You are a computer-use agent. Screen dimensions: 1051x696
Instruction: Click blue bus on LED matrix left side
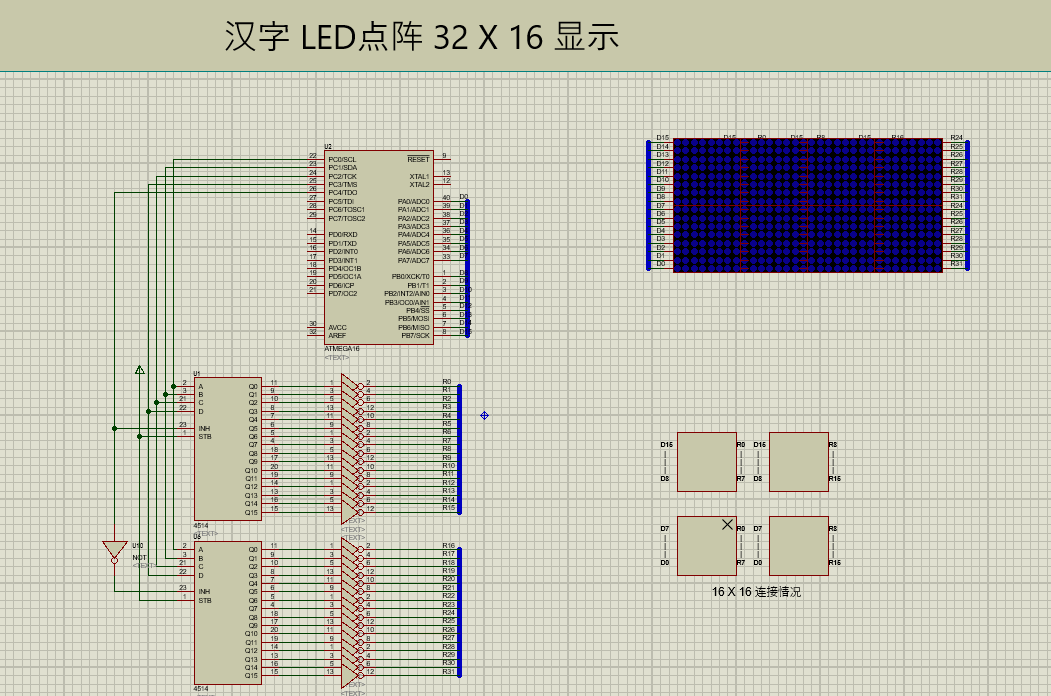point(648,205)
